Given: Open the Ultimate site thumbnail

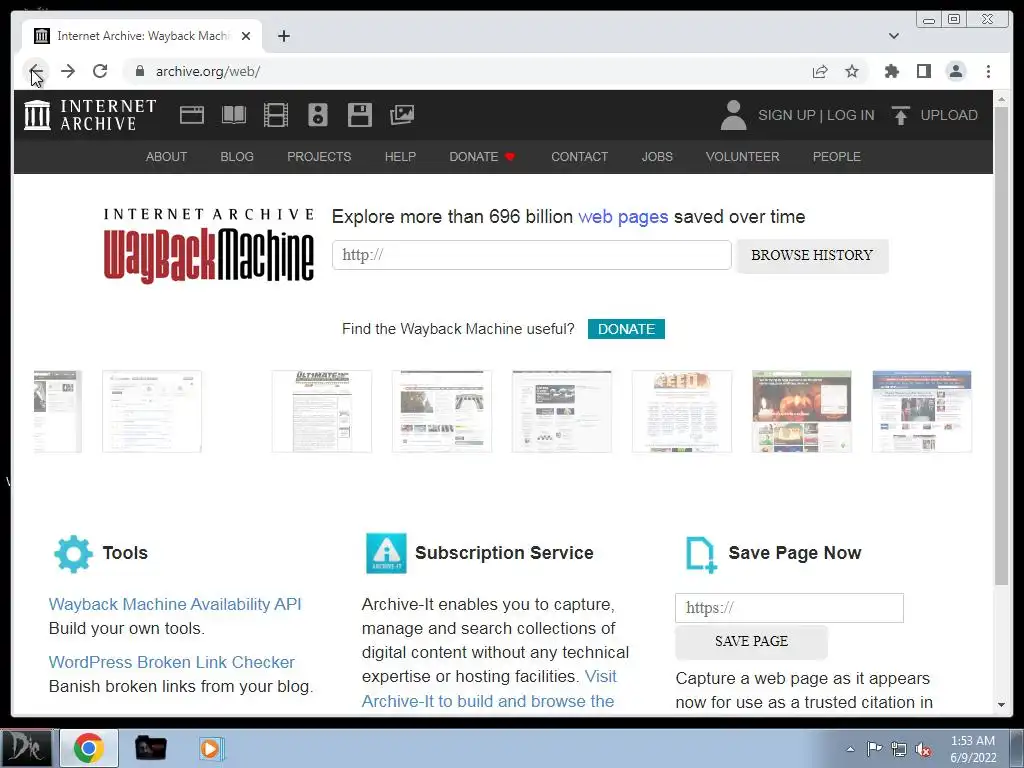Looking at the screenshot, I should pos(321,411).
